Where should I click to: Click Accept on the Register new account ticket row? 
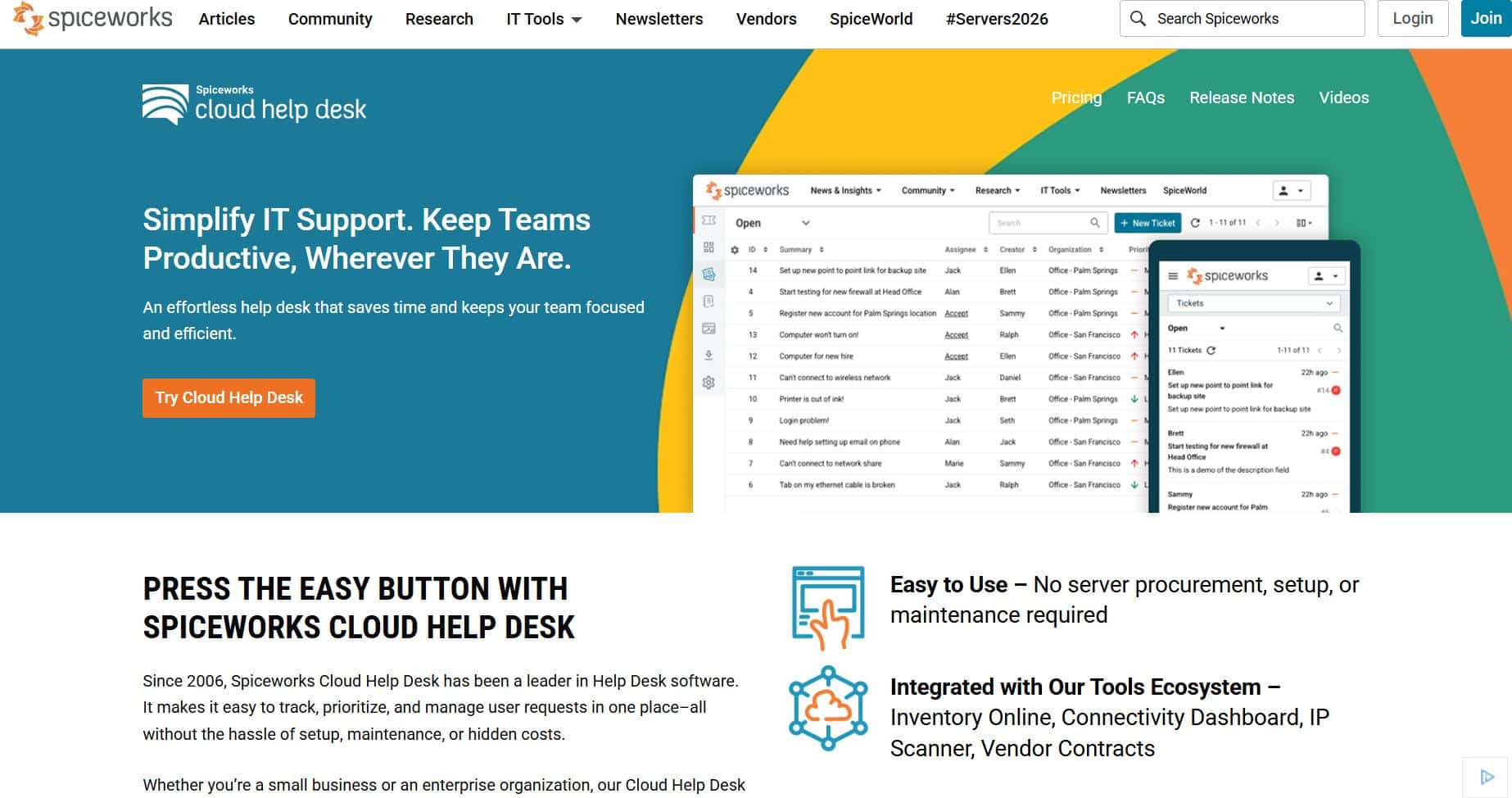click(x=956, y=314)
